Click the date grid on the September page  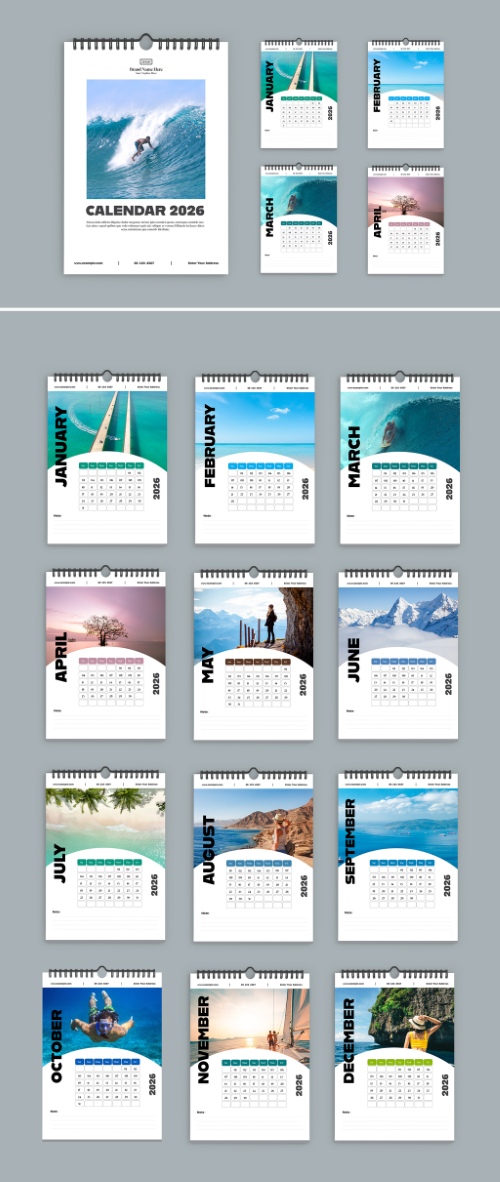coord(403,882)
